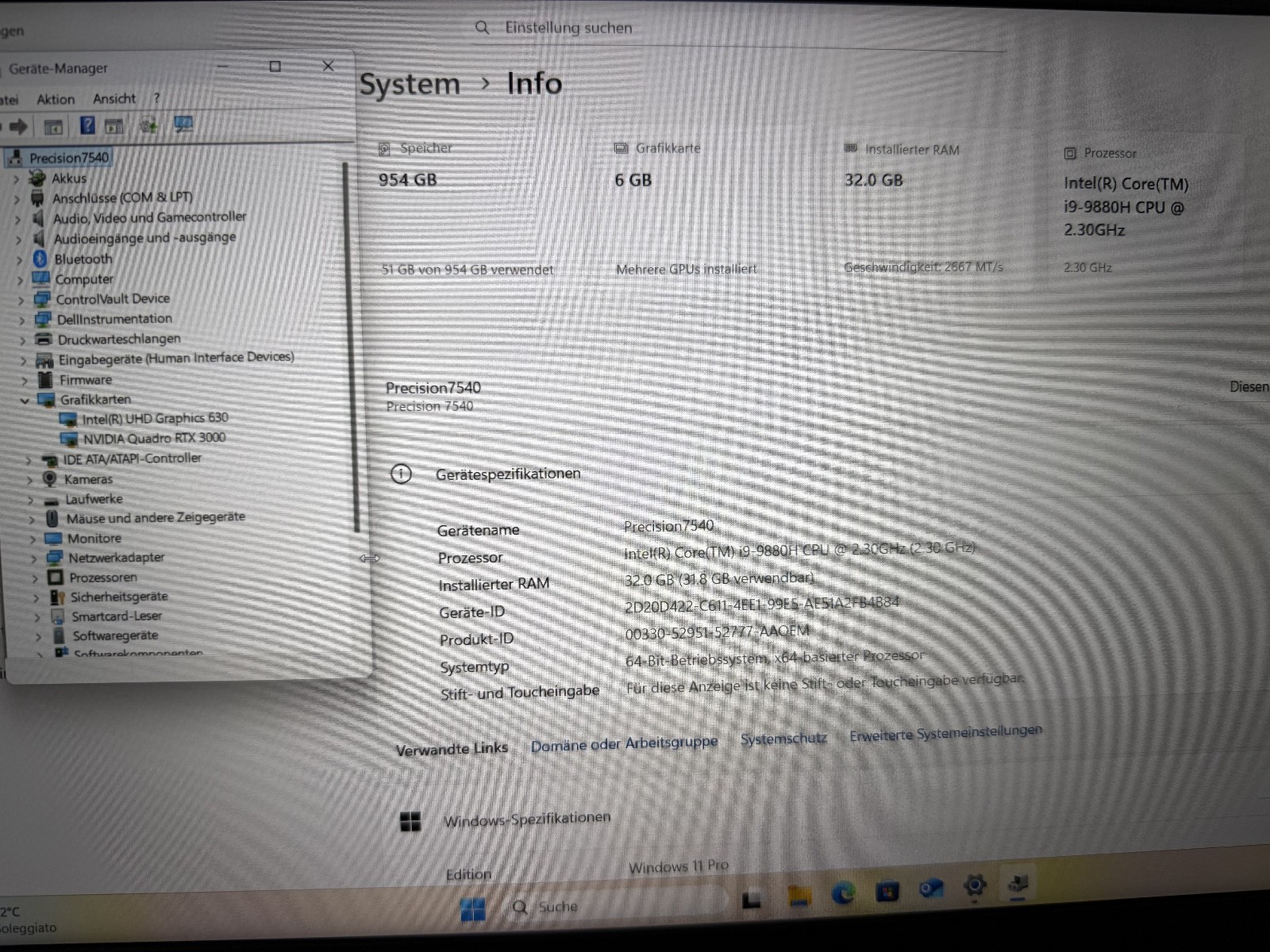Image resolution: width=1270 pixels, height=952 pixels.
Task: Click the Windows 11 Pro edition text
Action: [679, 866]
